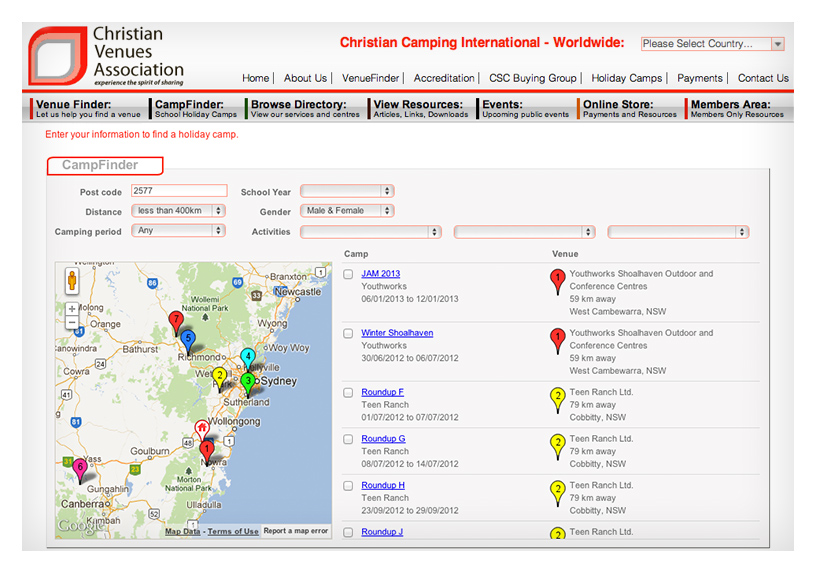
Task: Open the Roundup H camp link
Action: click(x=383, y=485)
